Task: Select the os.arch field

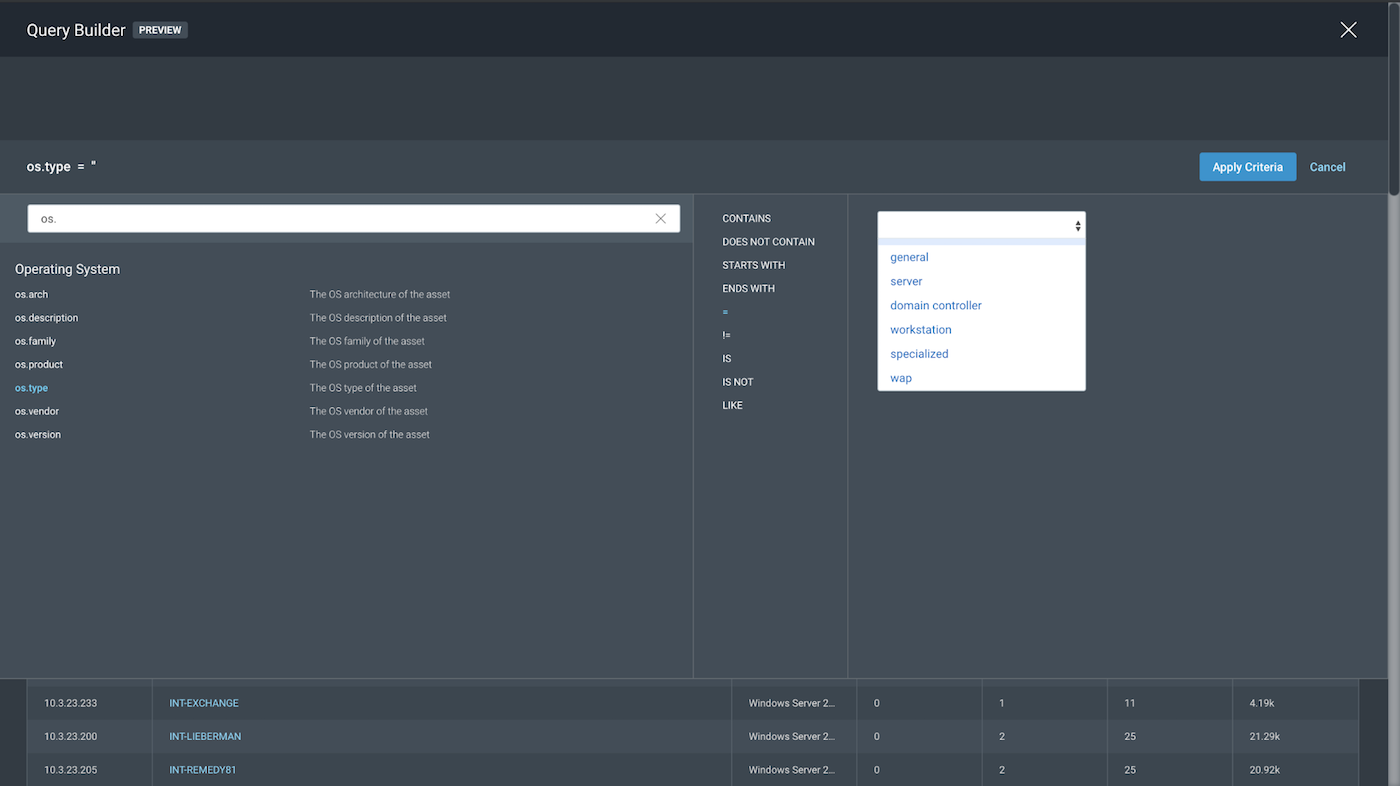Action: tap(31, 295)
